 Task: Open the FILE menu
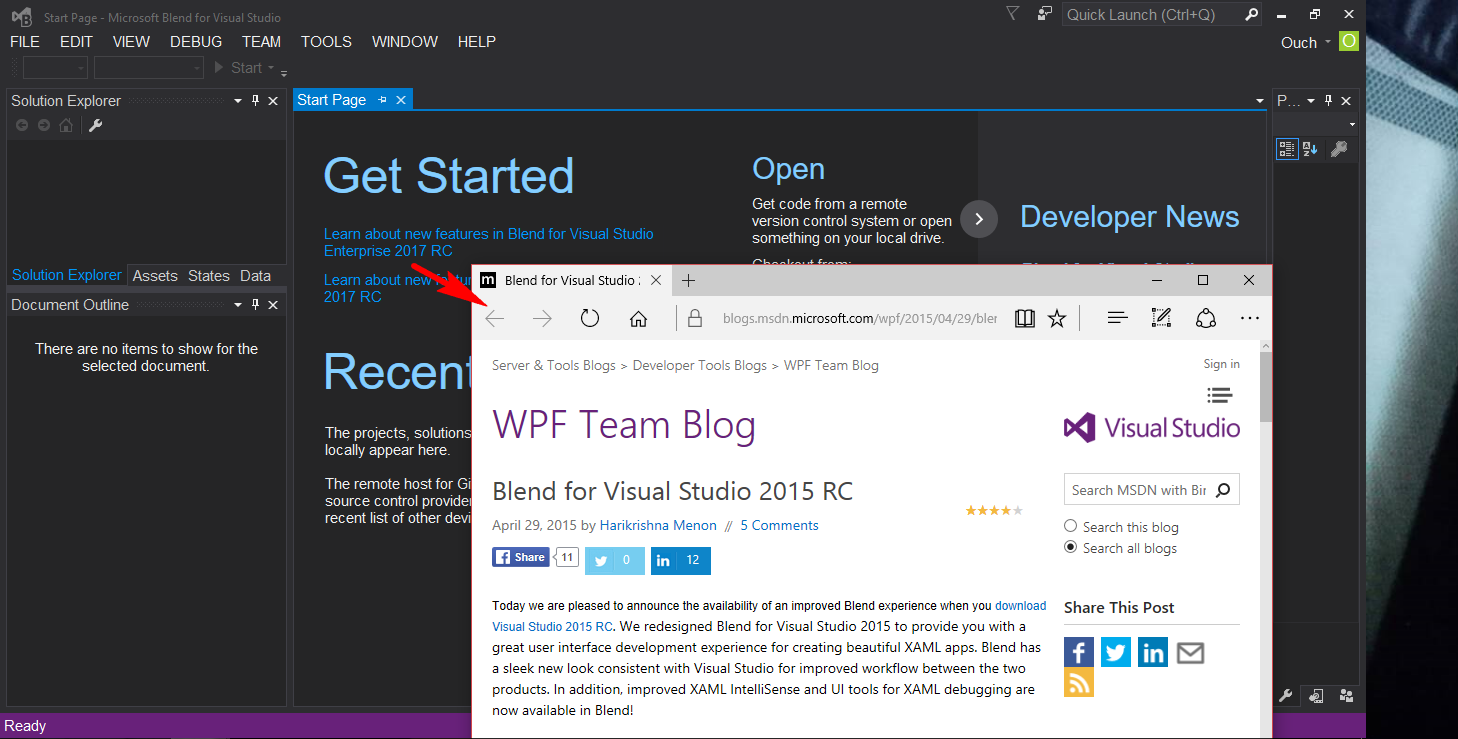tap(25, 42)
